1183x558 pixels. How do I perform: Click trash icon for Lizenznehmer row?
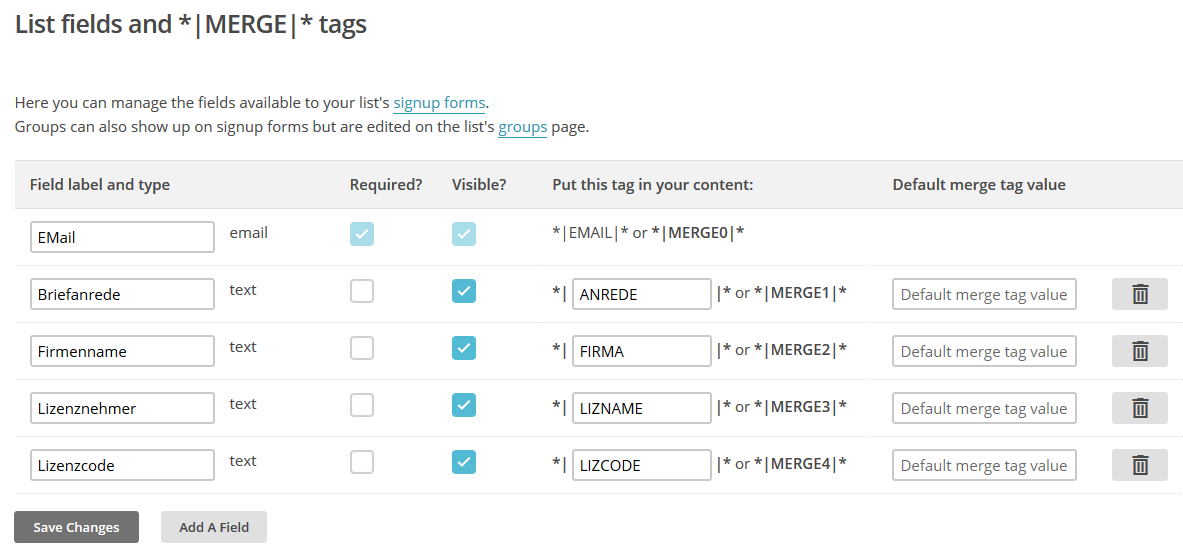coord(1139,408)
